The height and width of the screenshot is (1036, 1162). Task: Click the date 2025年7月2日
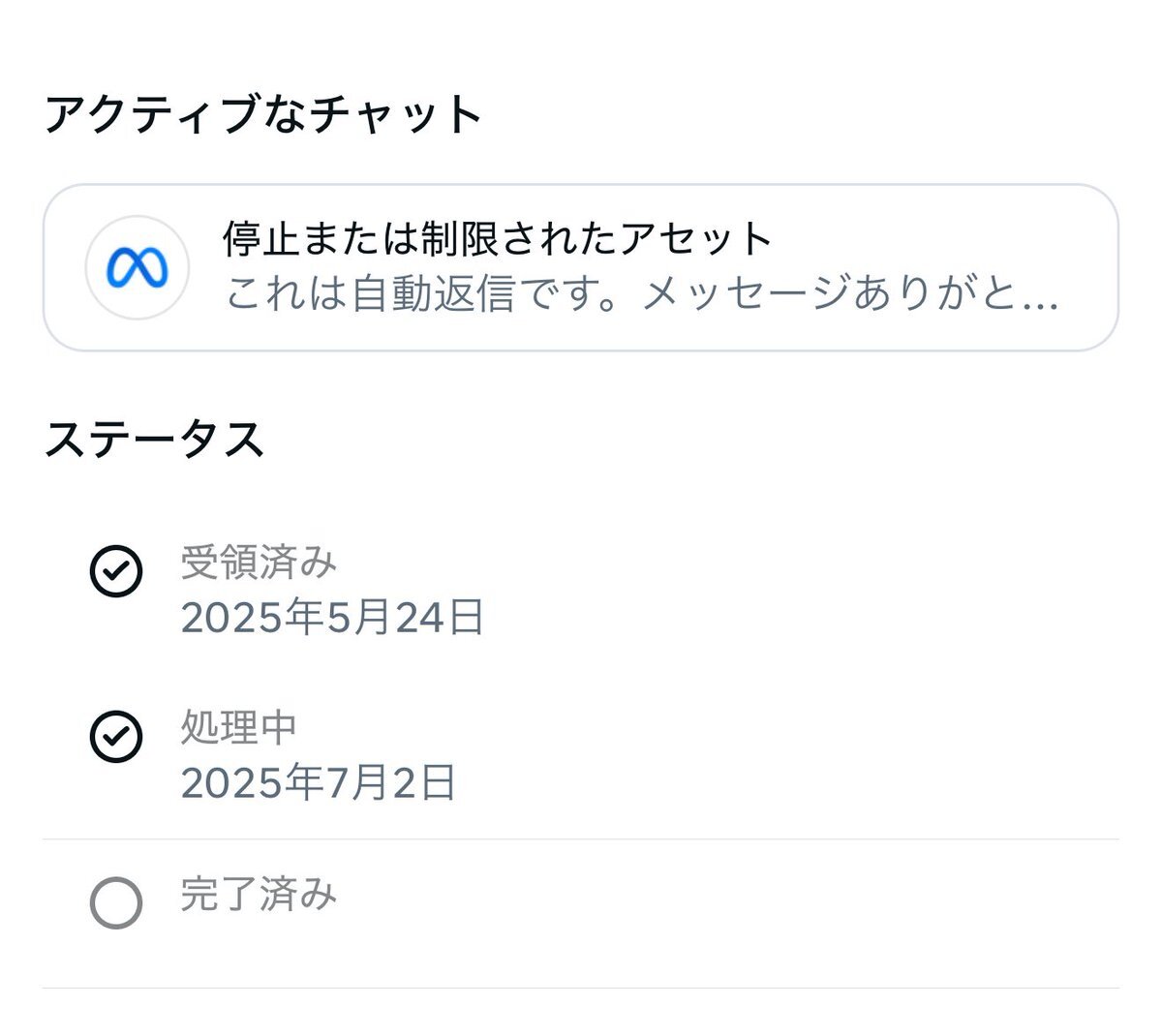pos(319,783)
